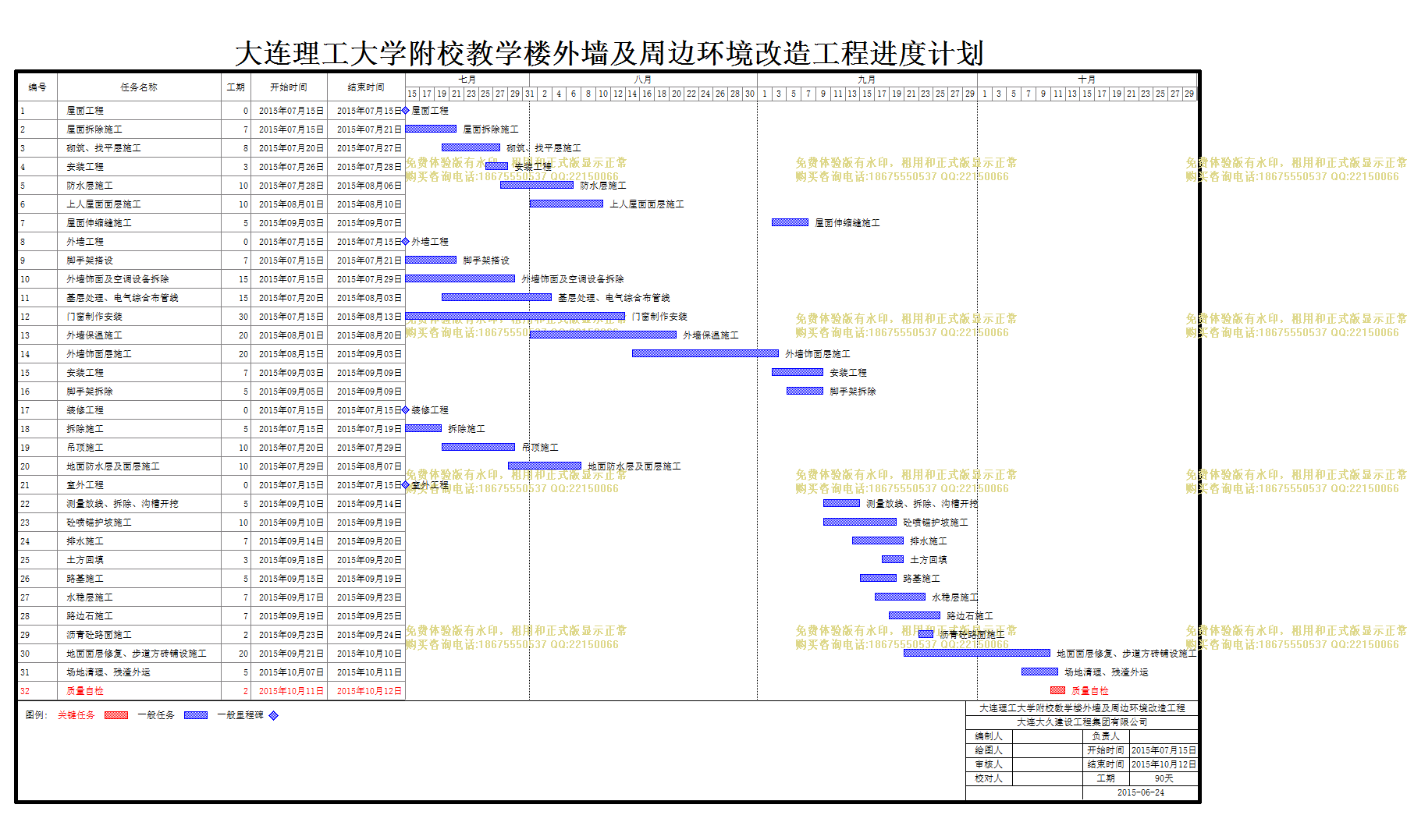
Task: Select the 吊顶施工 Gantt bar
Action: coord(478,447)
